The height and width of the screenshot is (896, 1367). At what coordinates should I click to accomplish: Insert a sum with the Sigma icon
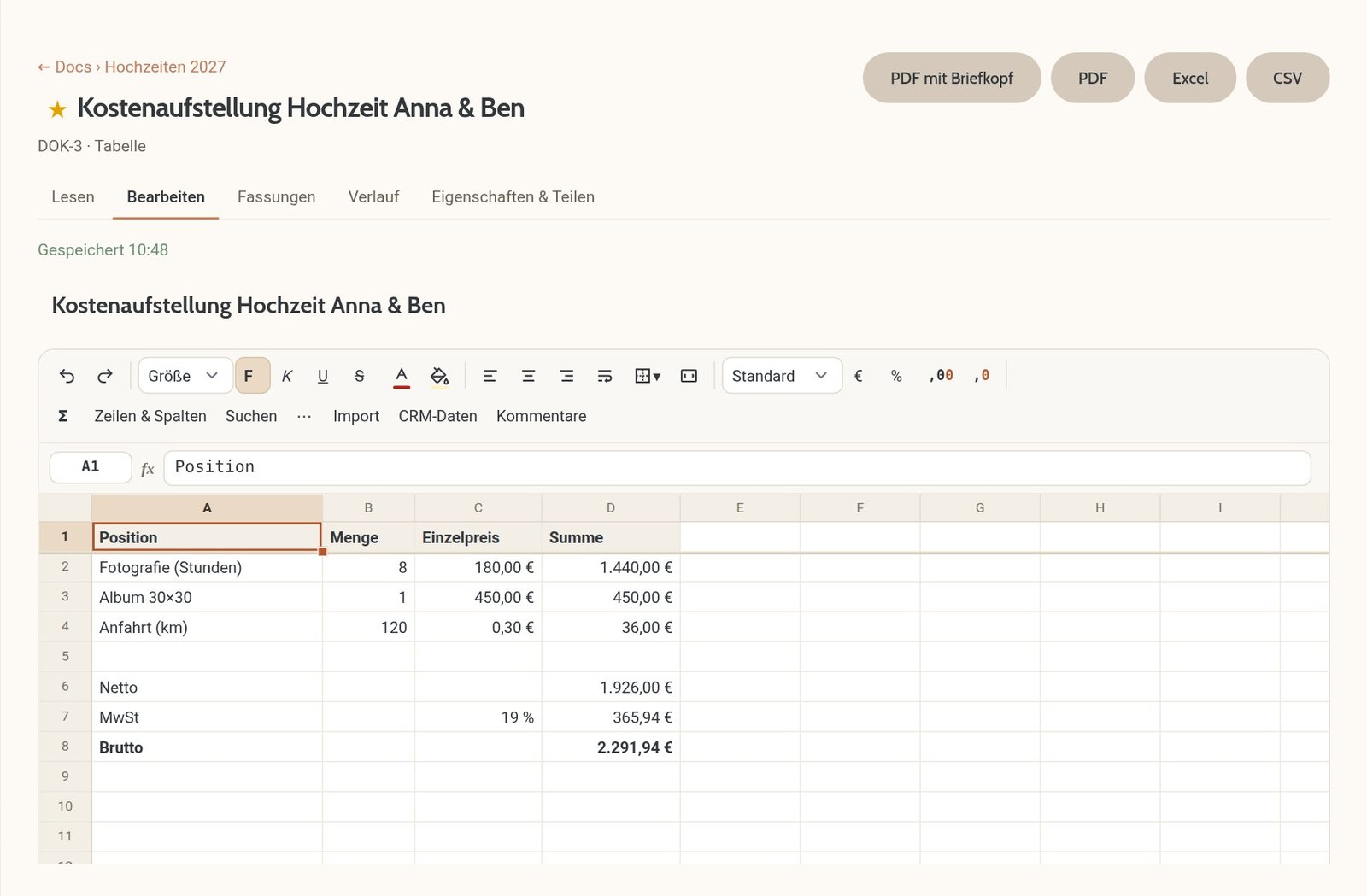click(62, 416)
